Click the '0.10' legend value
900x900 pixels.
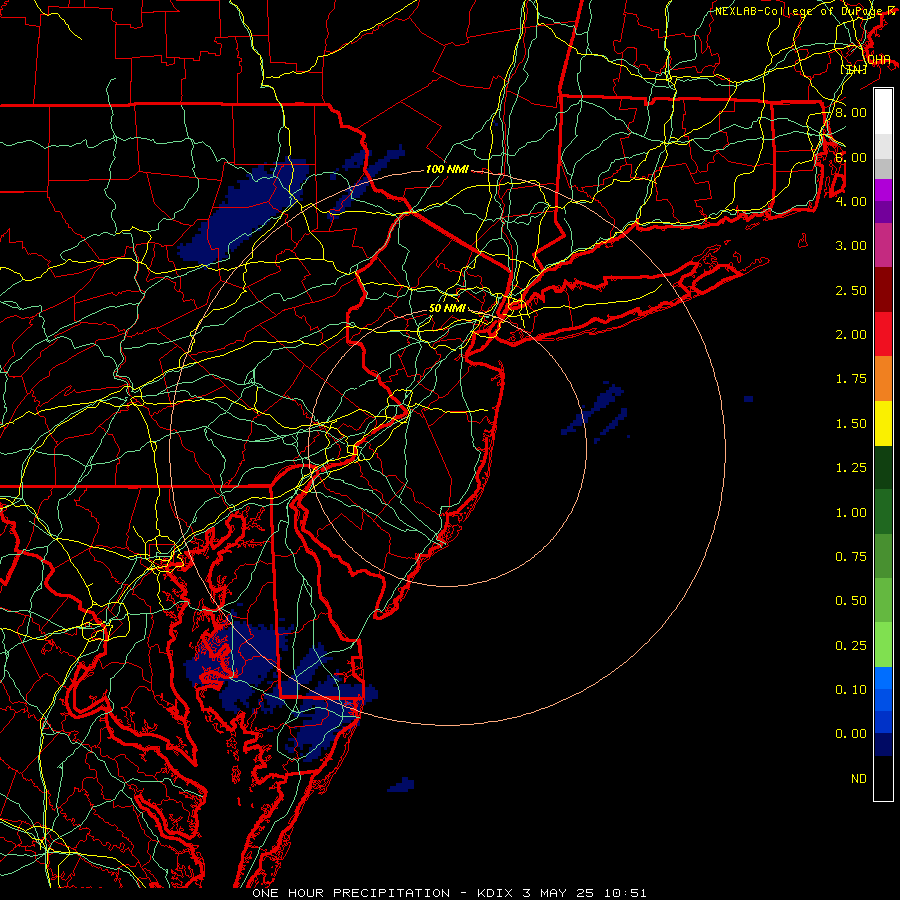coord(851,690)
